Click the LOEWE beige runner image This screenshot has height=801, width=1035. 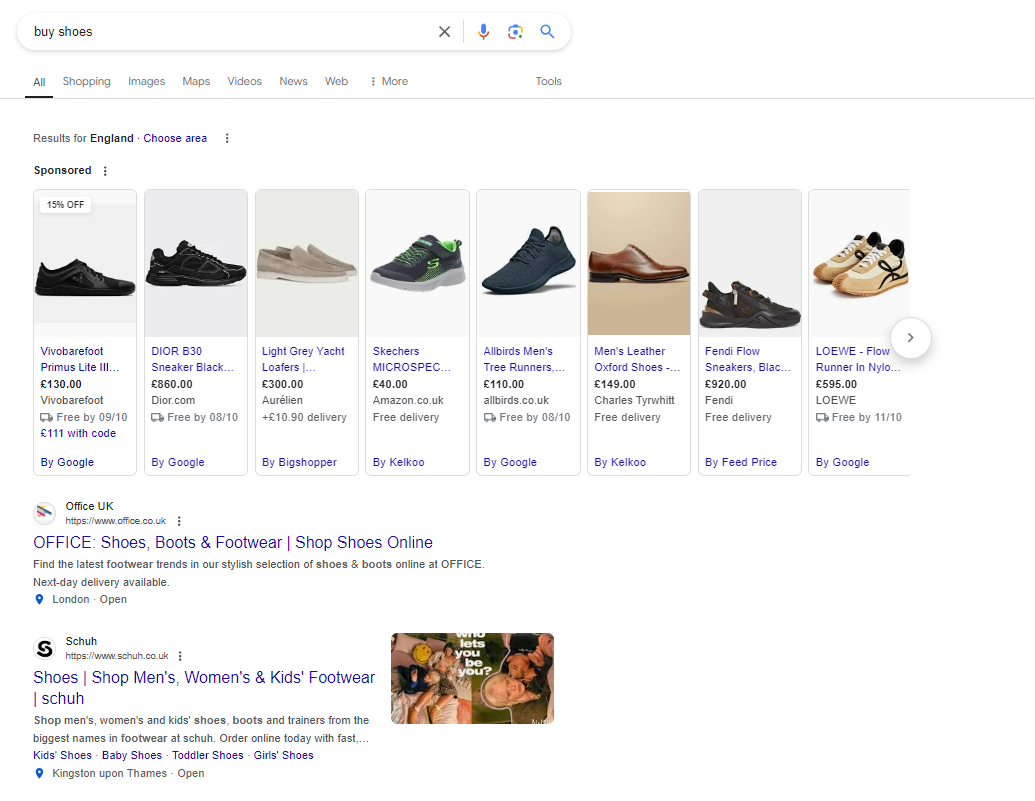(859, 263)
